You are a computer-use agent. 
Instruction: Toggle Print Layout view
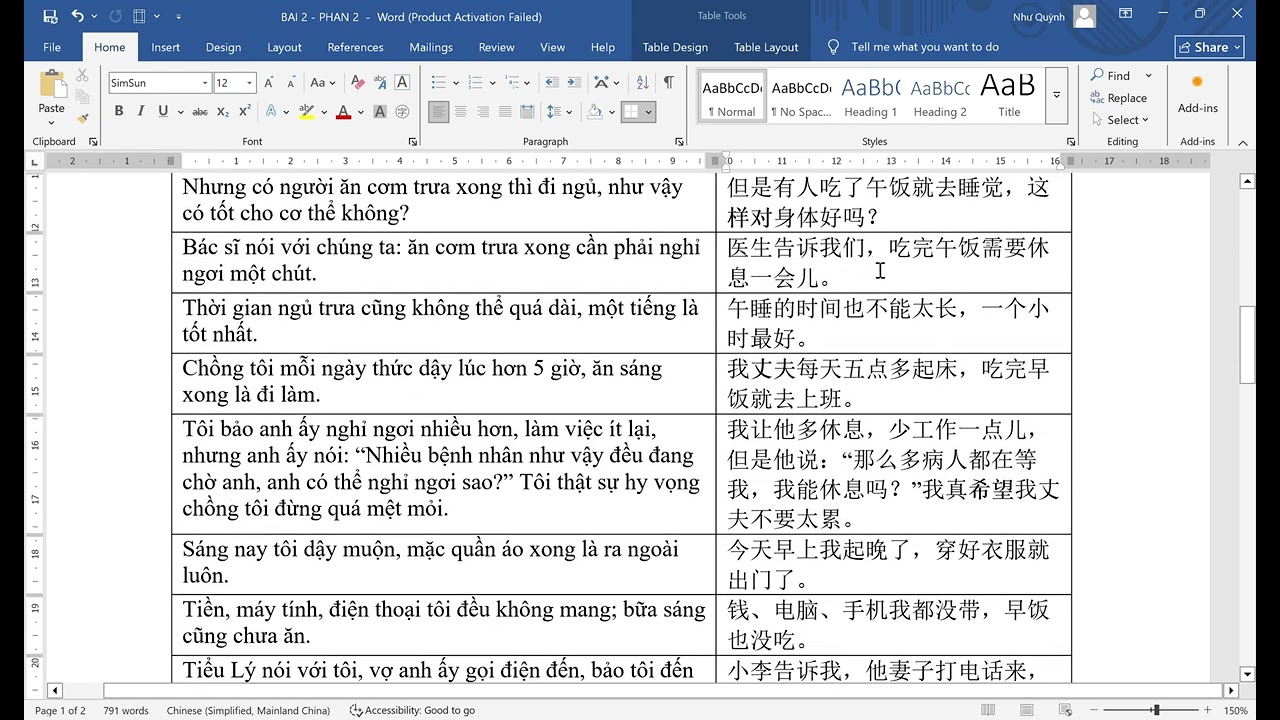[1025, 711]
